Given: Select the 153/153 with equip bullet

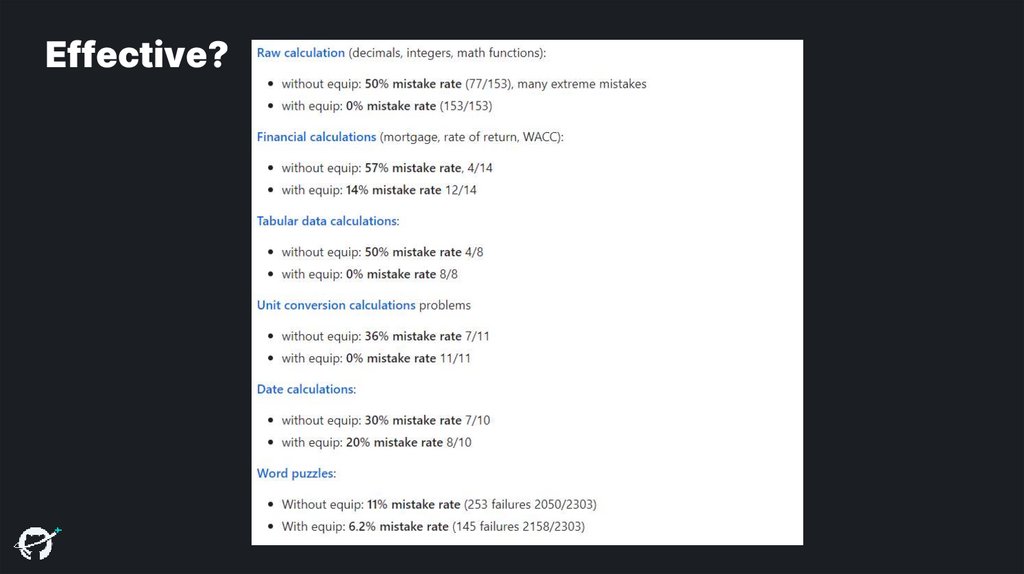Looking at the screenshot, I should [386, 106].
